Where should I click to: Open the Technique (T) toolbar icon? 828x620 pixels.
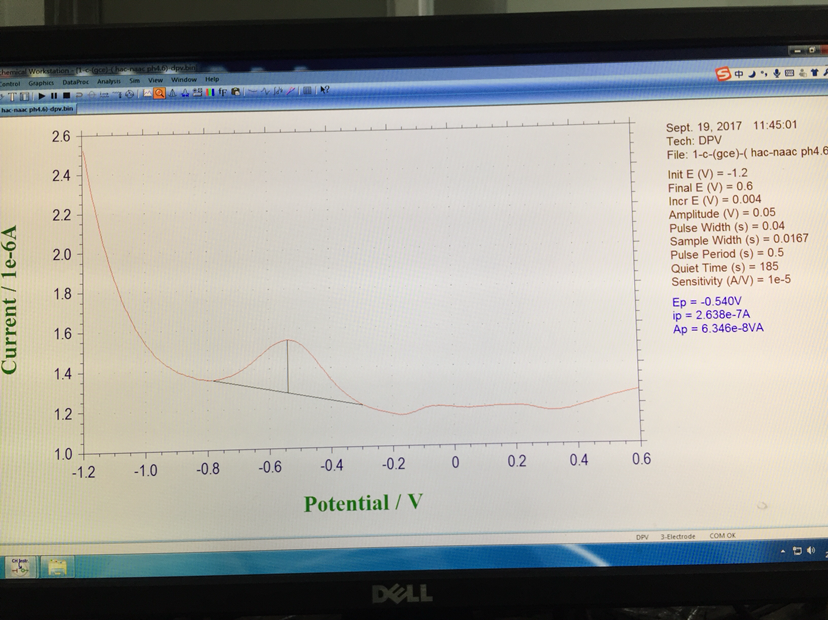coord(13,96)
